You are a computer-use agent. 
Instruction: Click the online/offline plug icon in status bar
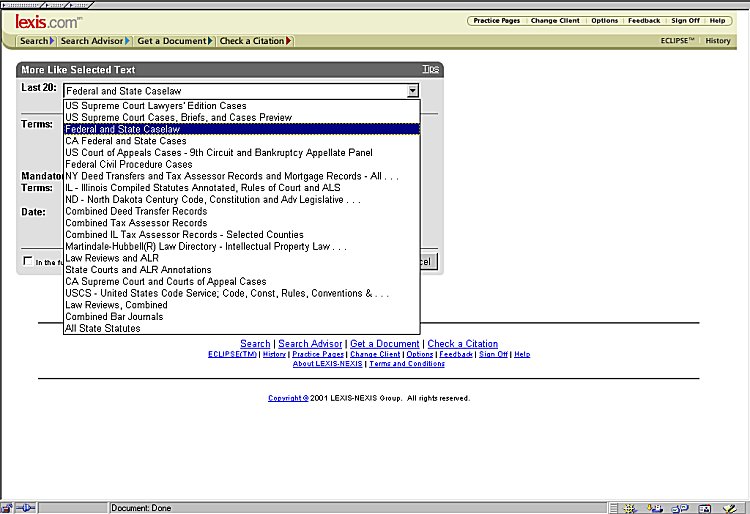[x=25, y=508]
